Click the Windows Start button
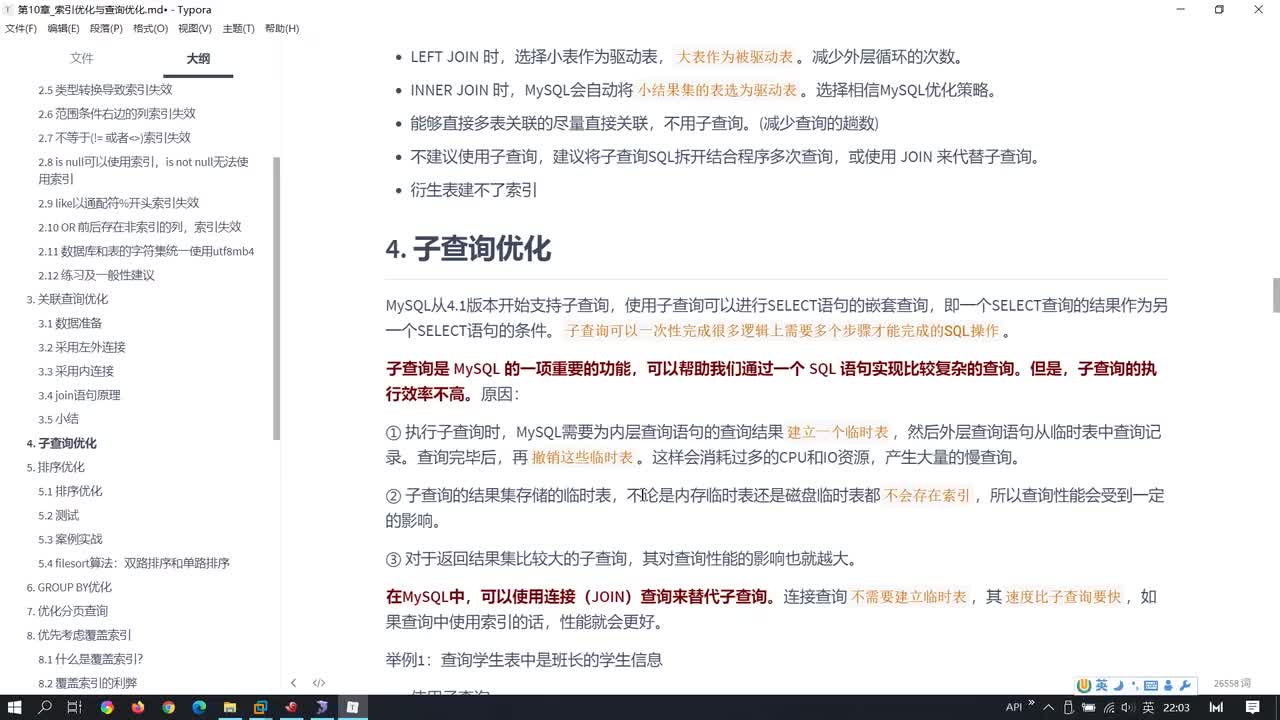1280x720 pixels. click(17, 707)
